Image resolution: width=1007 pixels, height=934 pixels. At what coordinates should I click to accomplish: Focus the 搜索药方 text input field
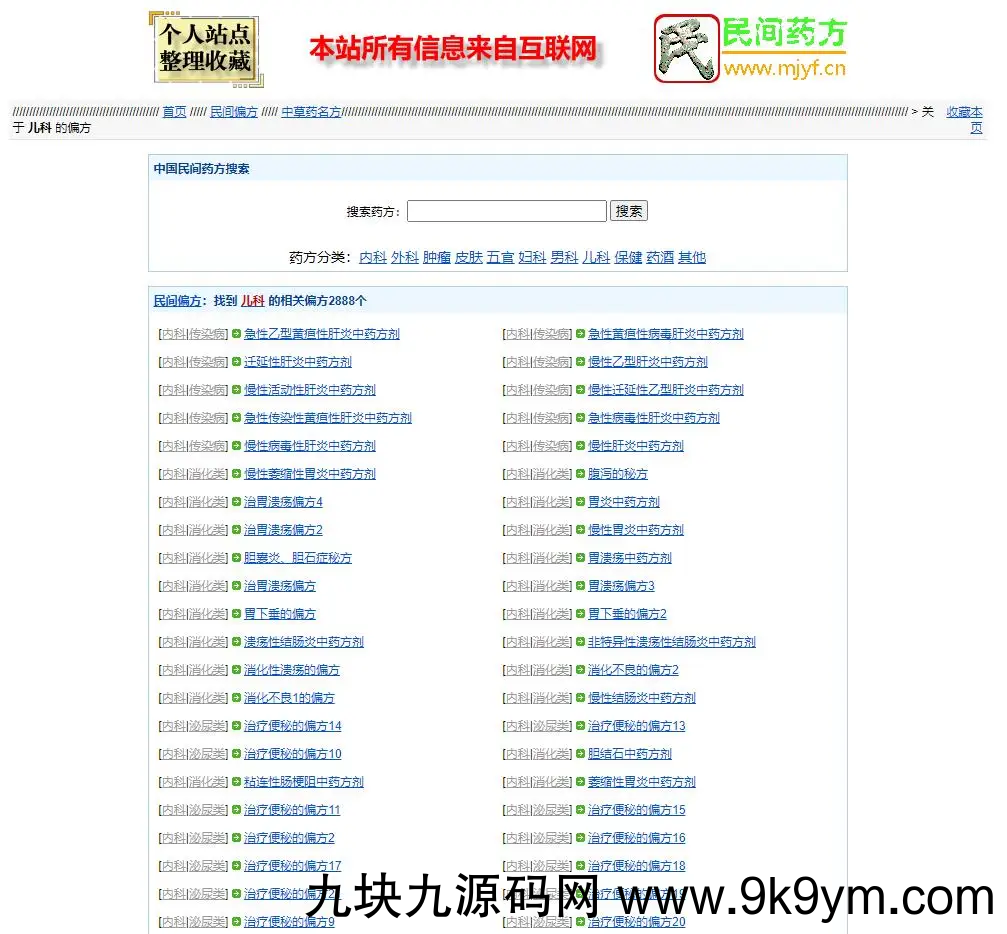click(x=506, y=211)
